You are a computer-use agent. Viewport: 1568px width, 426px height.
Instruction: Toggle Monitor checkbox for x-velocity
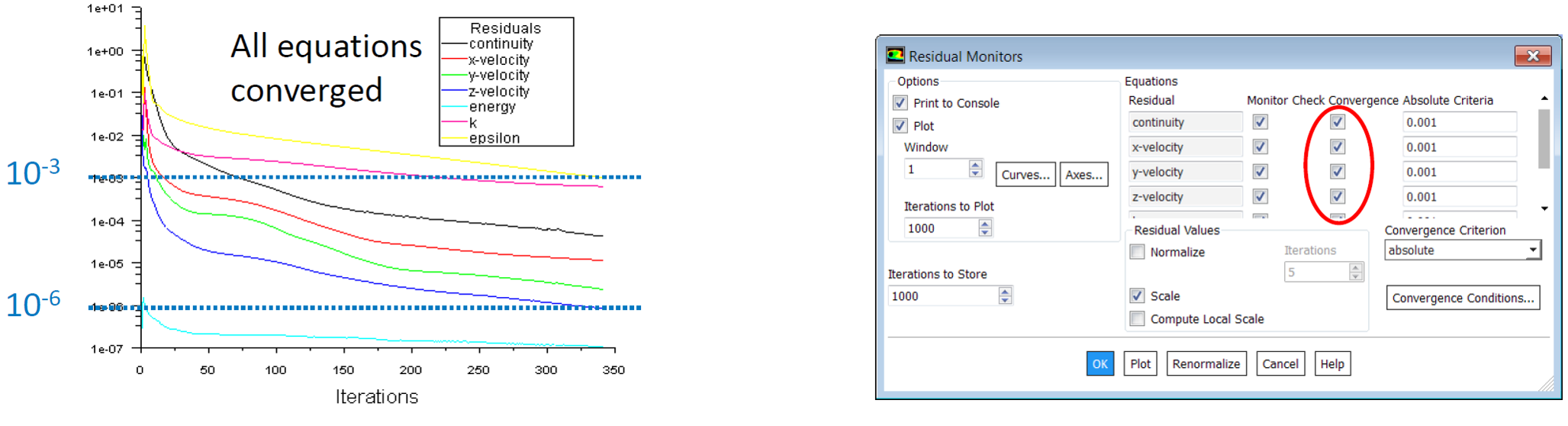point(1261,147)
